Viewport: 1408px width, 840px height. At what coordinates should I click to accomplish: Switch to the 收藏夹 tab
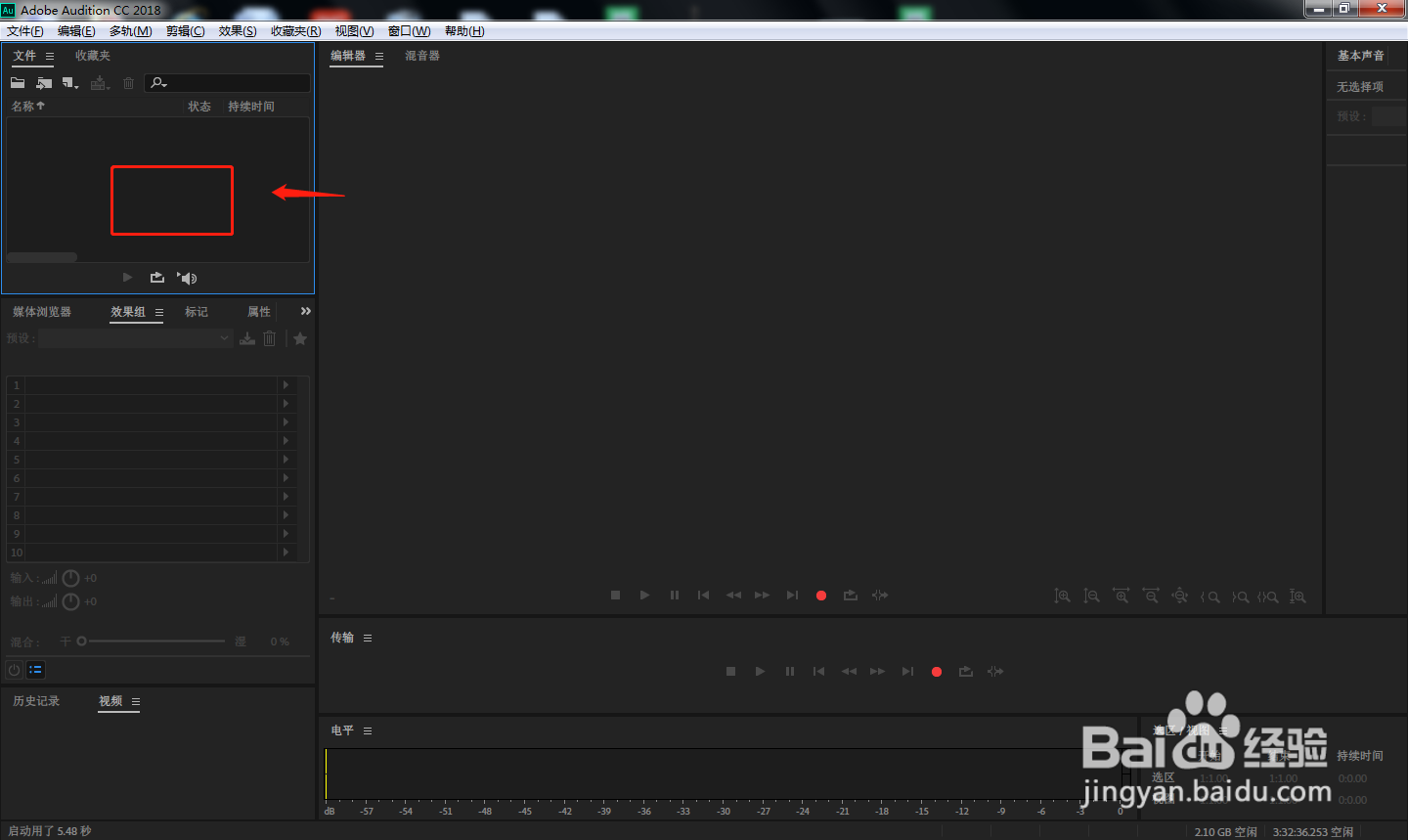click(93, 56)
